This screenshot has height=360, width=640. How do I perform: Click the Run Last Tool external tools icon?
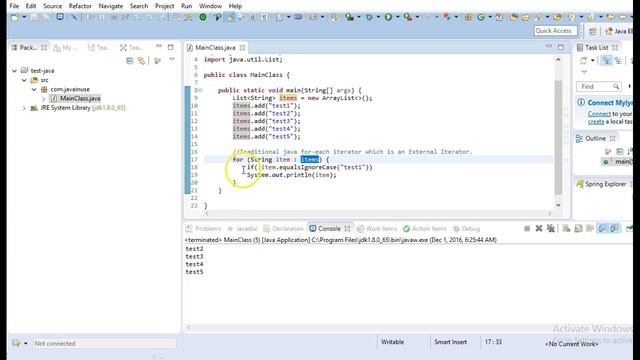click(408, 17)
